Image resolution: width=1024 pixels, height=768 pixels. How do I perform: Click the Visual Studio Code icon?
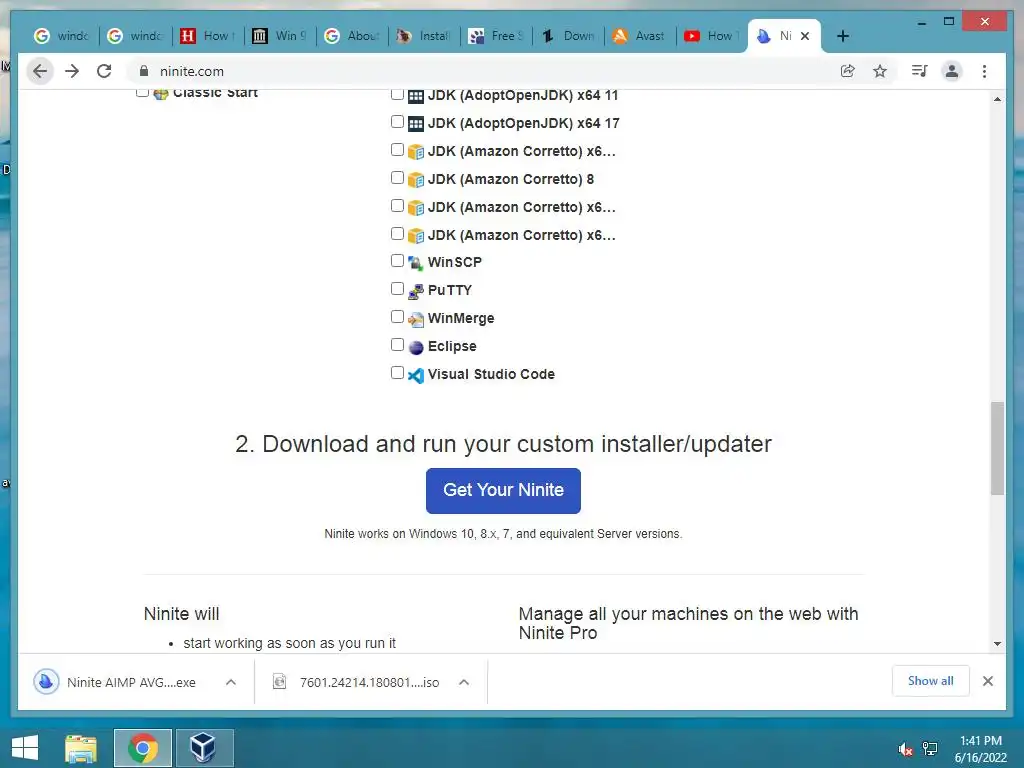415,375
